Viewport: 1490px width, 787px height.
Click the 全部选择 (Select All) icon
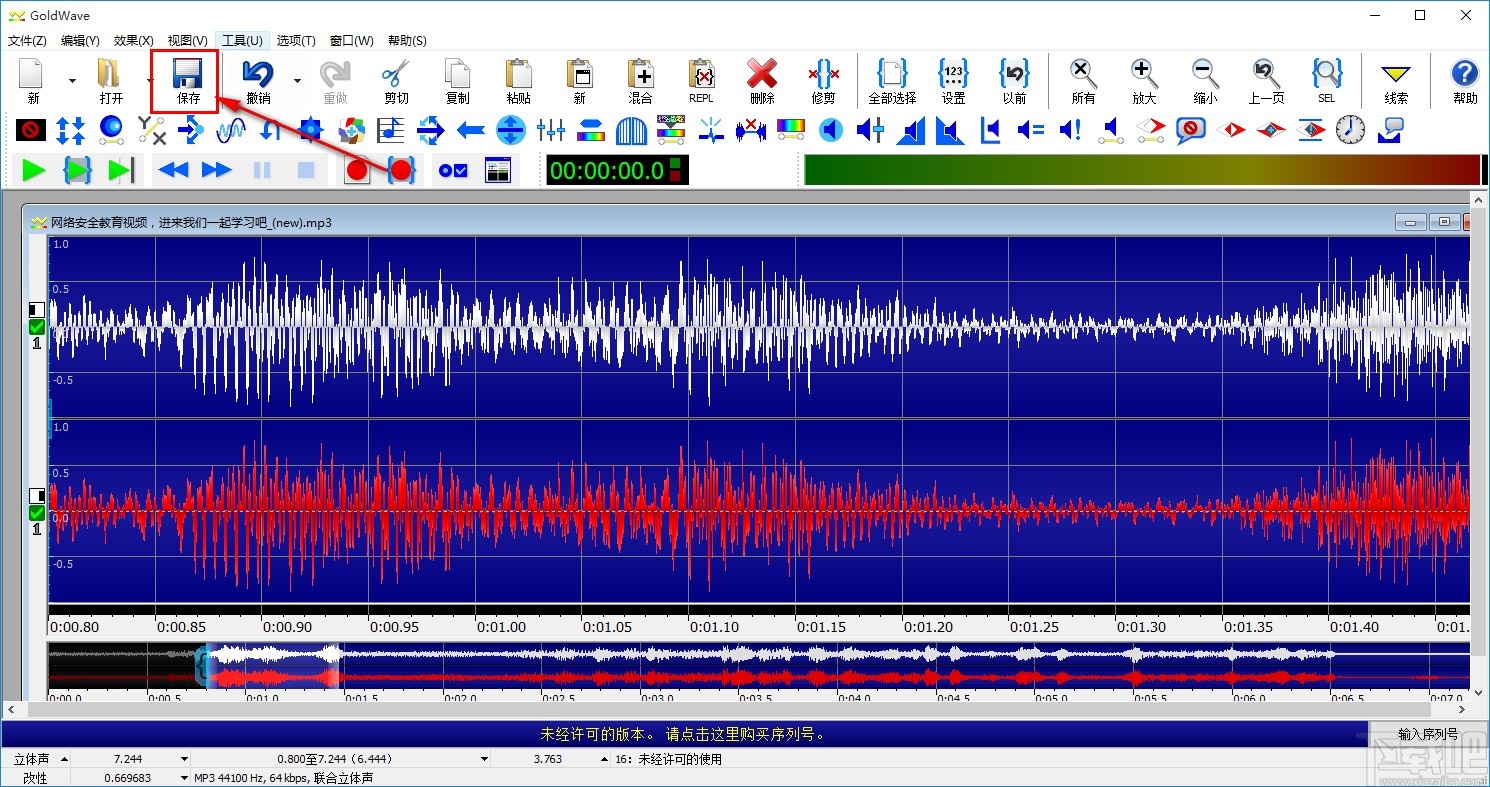pos(892,73)
